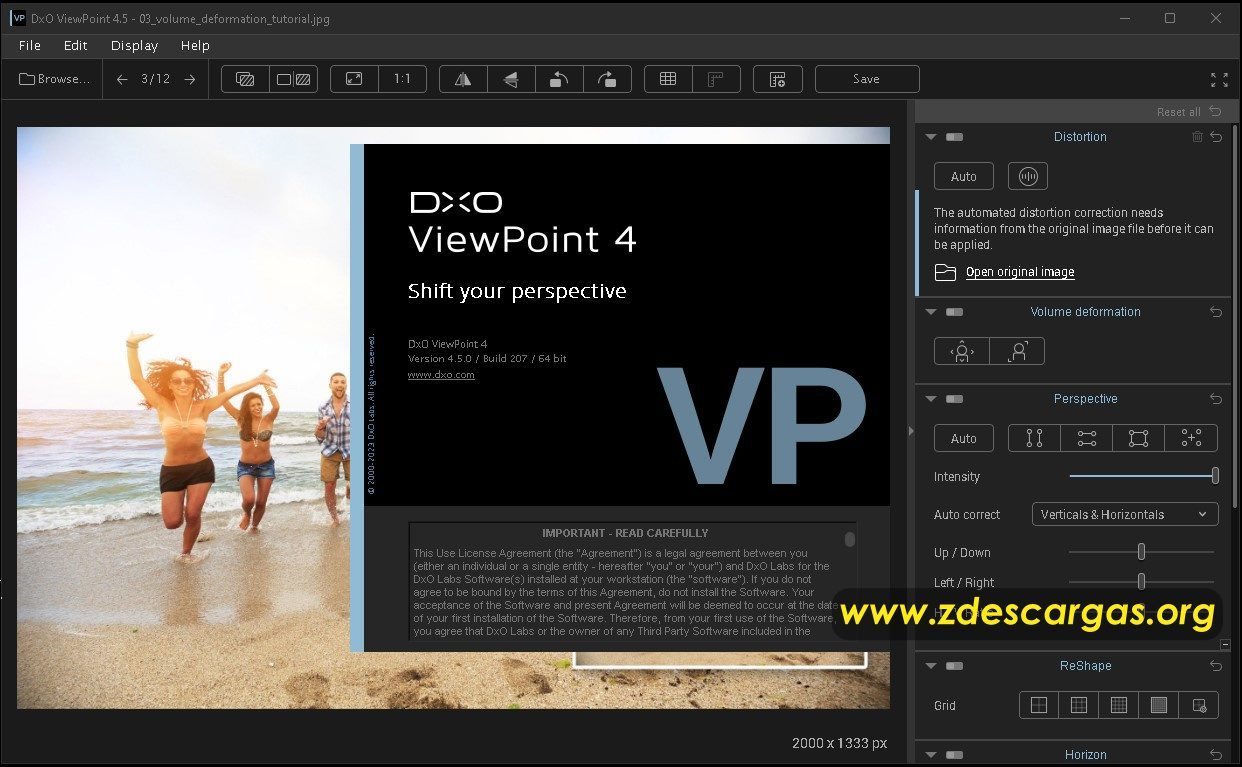Switch to side-by-side before/after view
The image size is (1242, 767).
tap(294, 79)
